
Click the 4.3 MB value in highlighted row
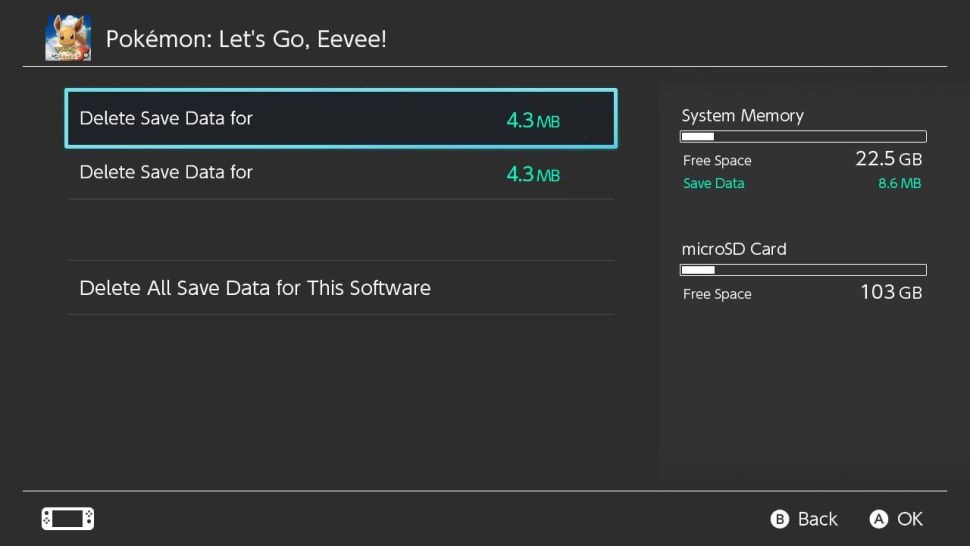tap(533, 120)
